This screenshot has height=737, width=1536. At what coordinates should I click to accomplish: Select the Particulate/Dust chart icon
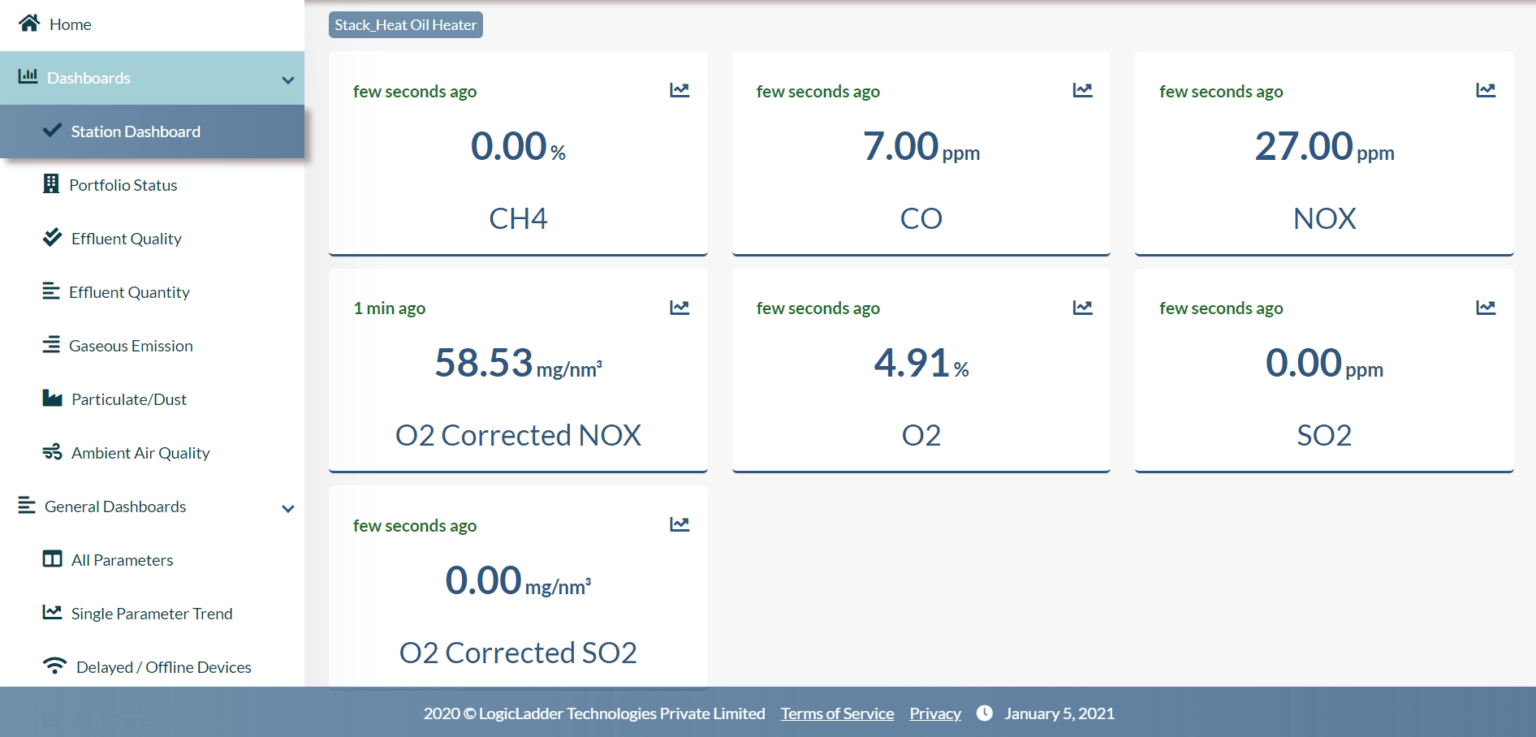point(51,398)
